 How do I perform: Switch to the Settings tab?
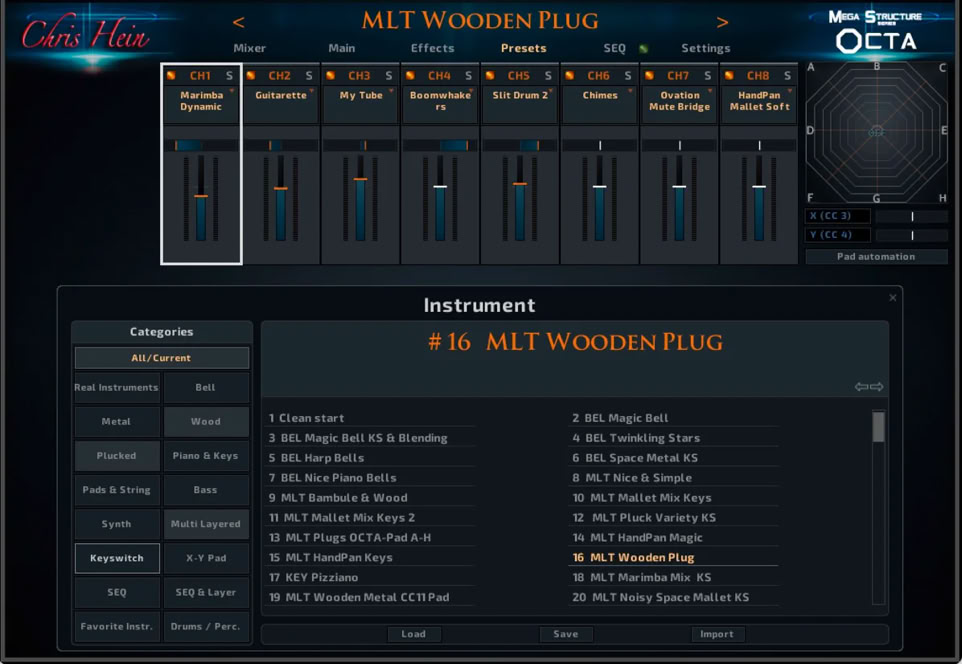706,48
